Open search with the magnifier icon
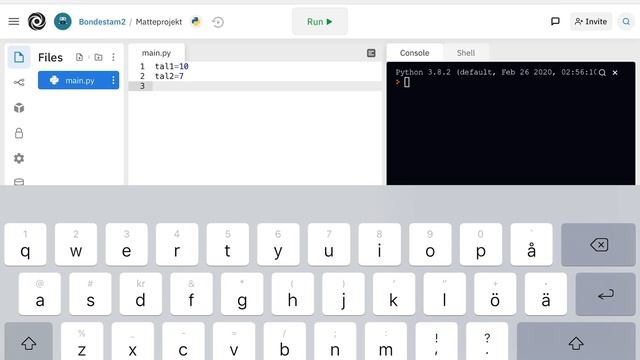This screenshot has width=640, height=360. tap(626, 21)
